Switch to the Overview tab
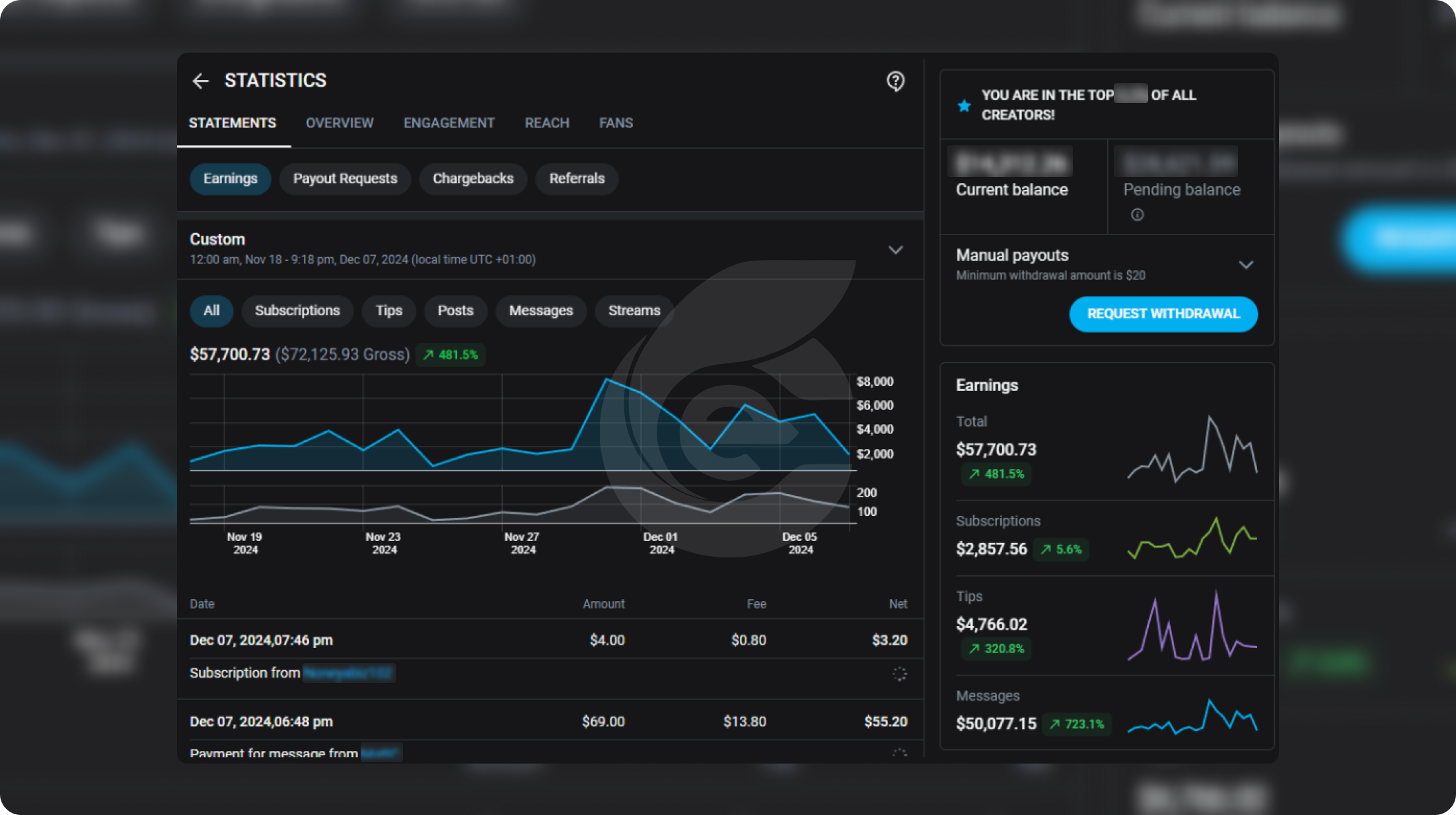 (339, 123)
